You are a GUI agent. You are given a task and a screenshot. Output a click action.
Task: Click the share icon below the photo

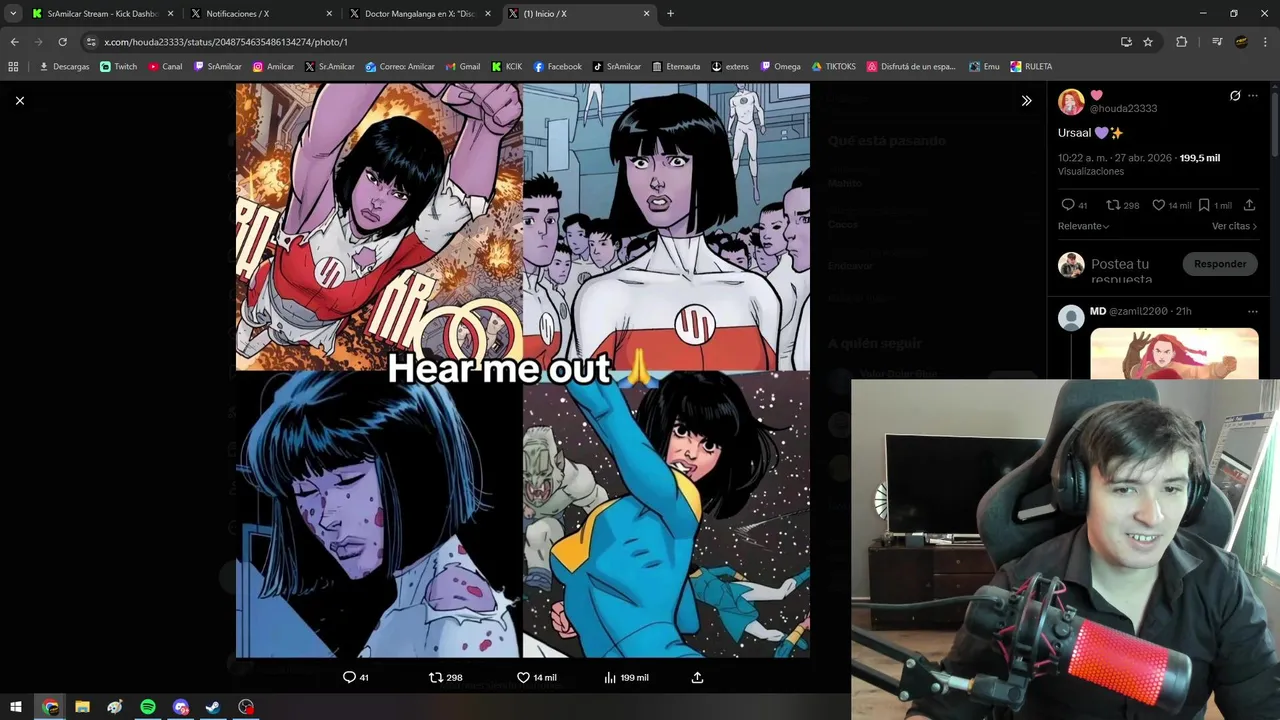point(697,677)
